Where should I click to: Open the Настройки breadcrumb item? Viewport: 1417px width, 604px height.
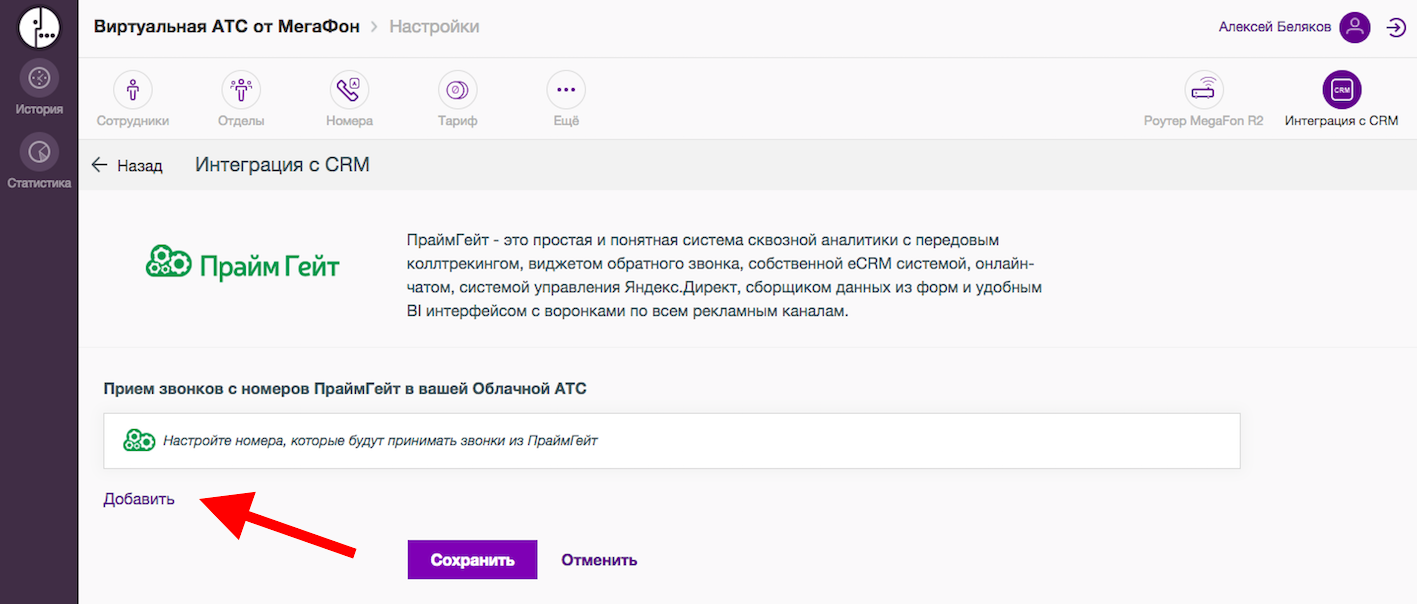434,27
